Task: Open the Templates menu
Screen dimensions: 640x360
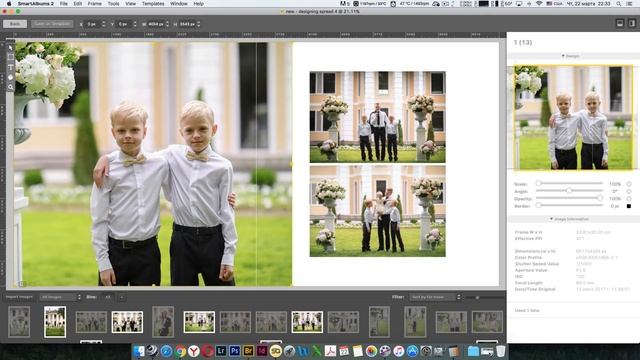Action: [x=153, y=4]
